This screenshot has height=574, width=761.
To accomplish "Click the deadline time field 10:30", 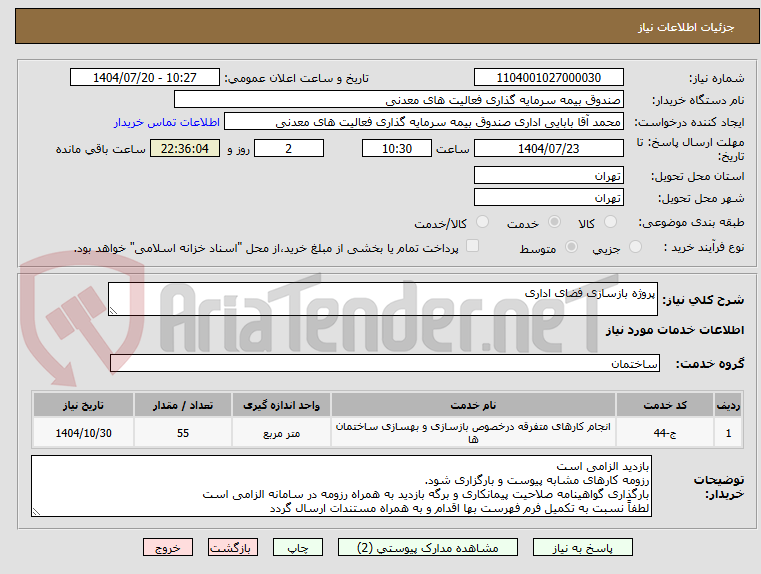I will pos(397,148).
